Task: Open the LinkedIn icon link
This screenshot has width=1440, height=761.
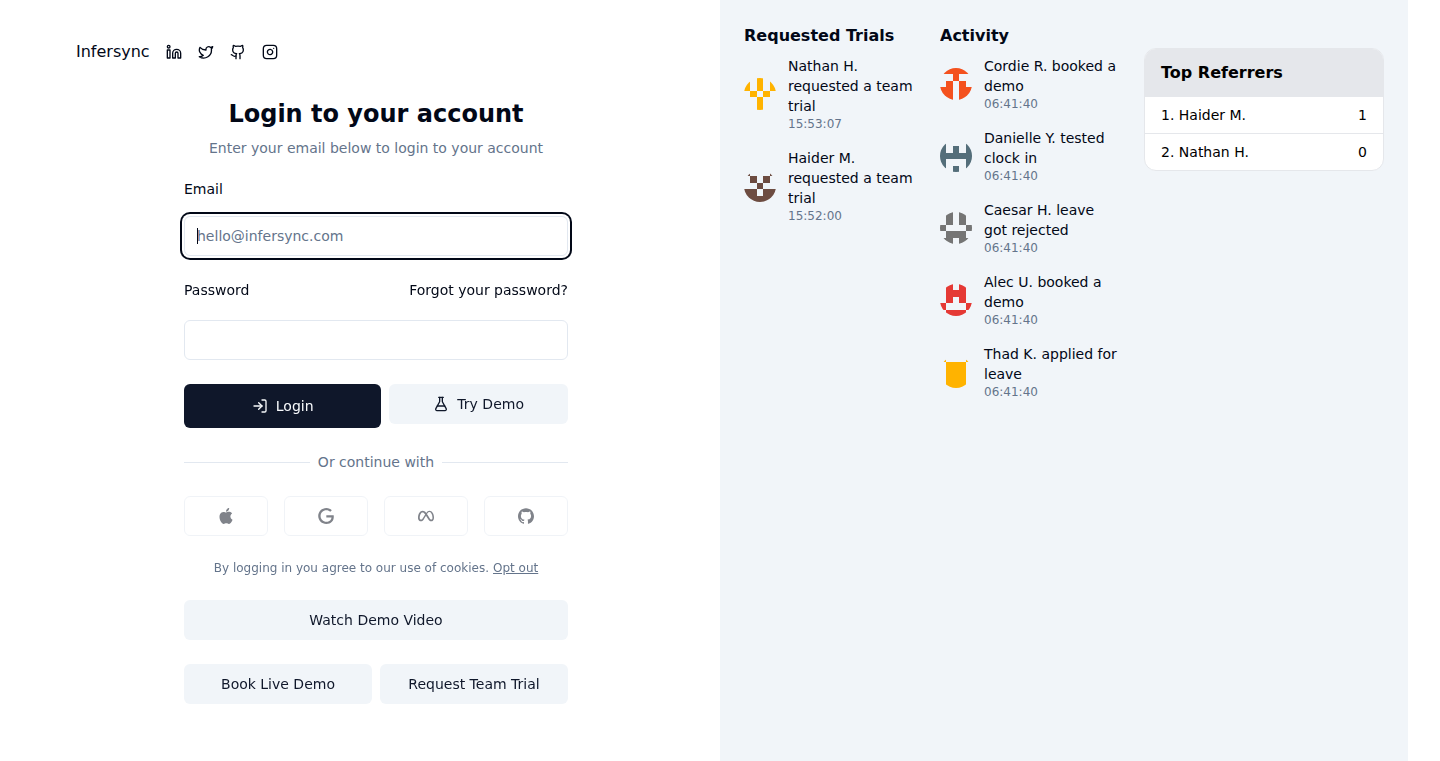Action: tap(174, 52)
